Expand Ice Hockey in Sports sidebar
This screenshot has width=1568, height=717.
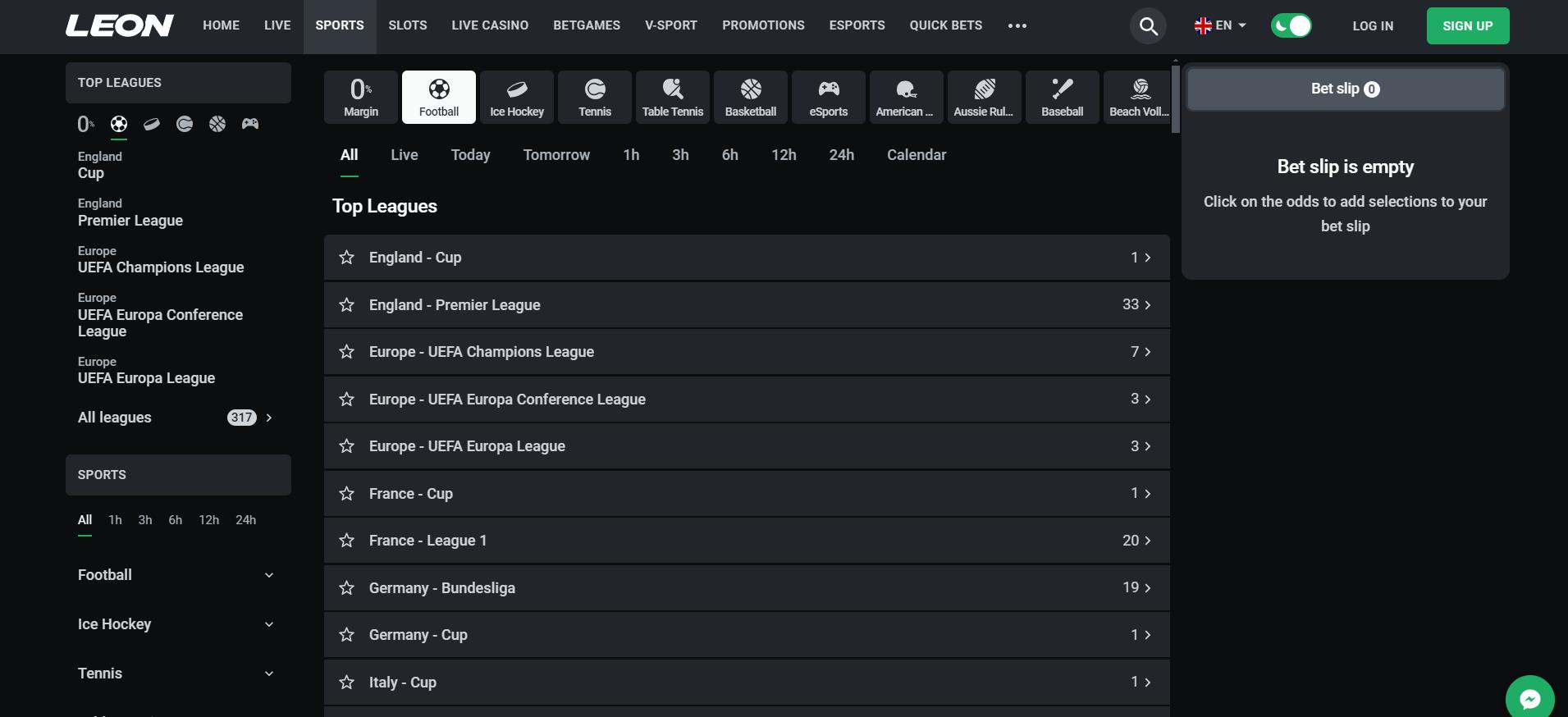(x=176, y=624)
